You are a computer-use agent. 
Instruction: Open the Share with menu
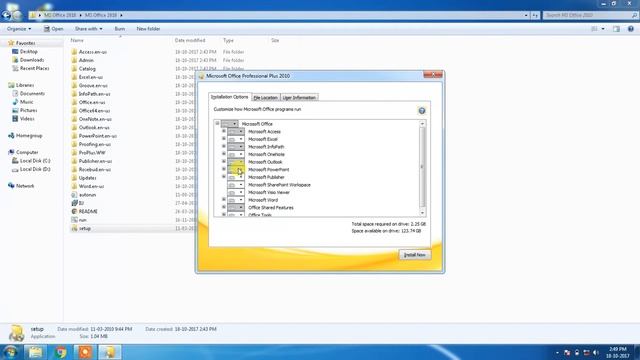point(89,29)
